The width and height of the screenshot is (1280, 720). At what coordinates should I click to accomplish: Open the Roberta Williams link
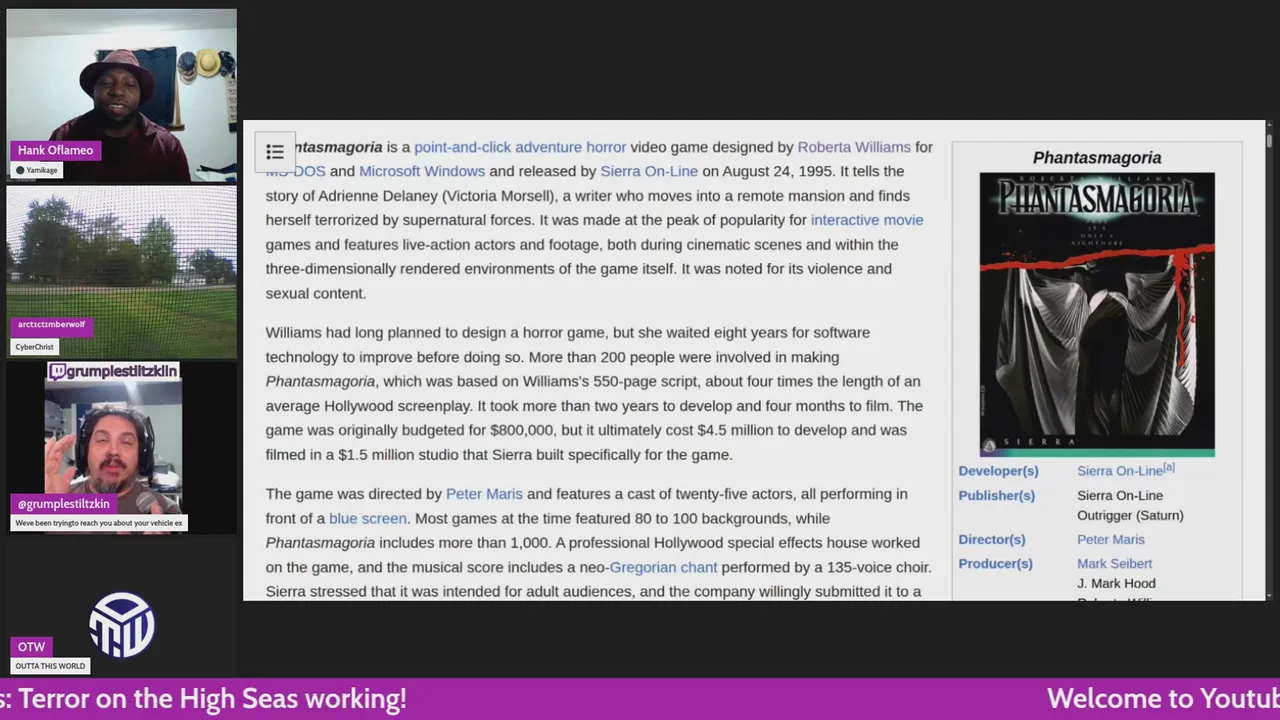point(854,147)
